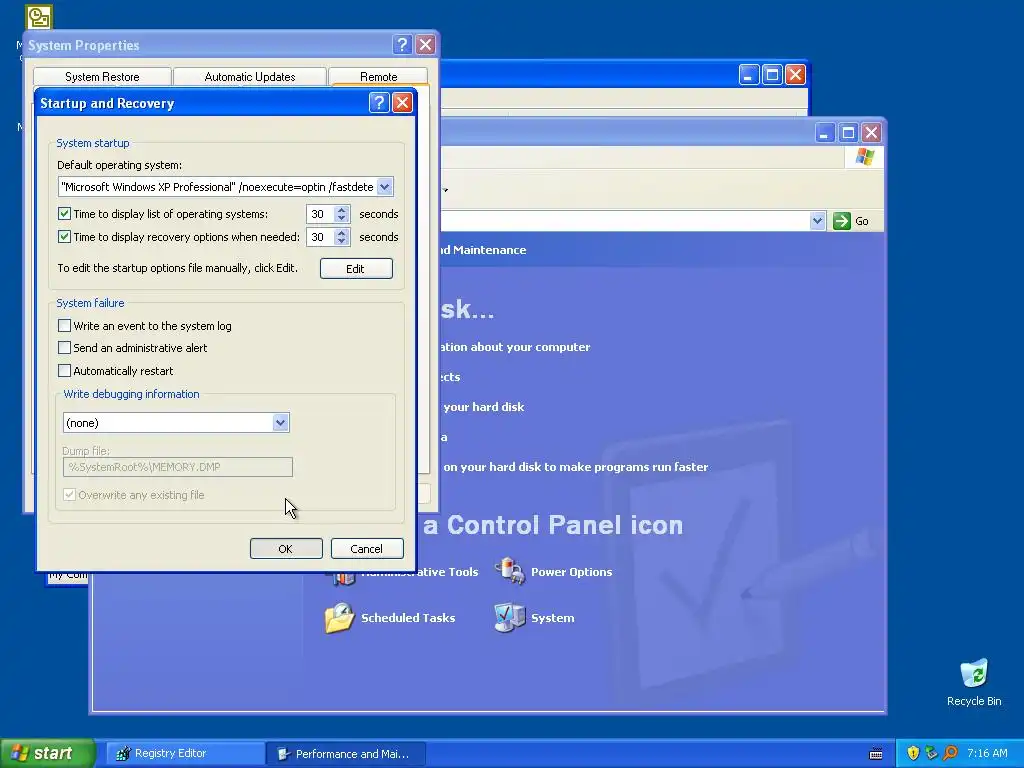This screenshot has width=1024, height=768.
Task: Click Go button label in Control Panel
Action: [x=862, y=221]
